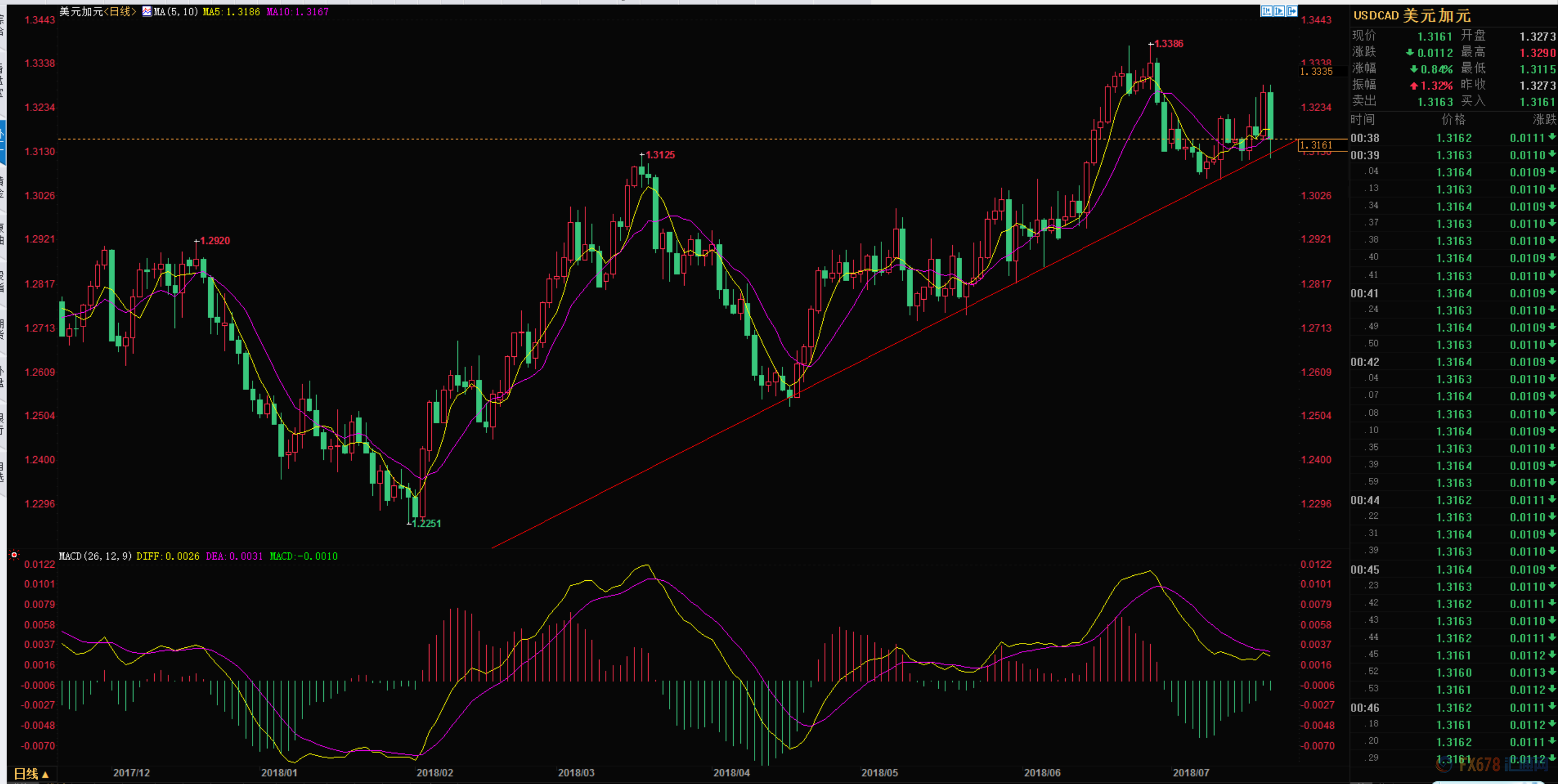This screenshot has width=1558, height=784.
Task: Click the yellow MA5:1.3186 value
Action: click(x=231, y=11)
